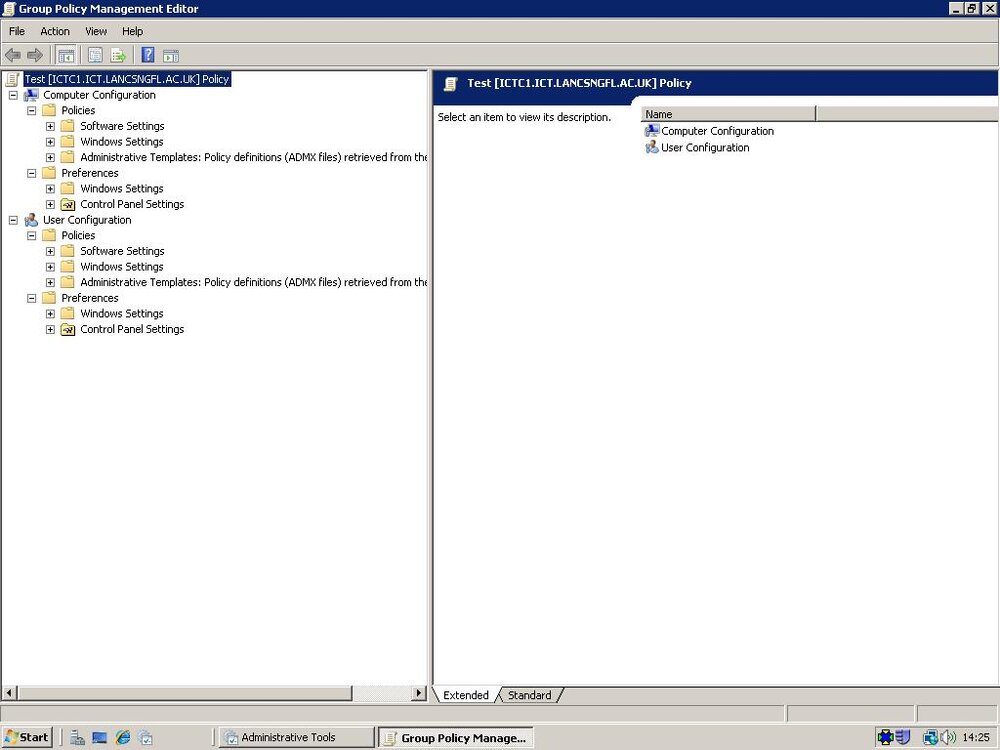Toggle the Show/Hide Console Tree toolbar icon

[x=66, y=55]
